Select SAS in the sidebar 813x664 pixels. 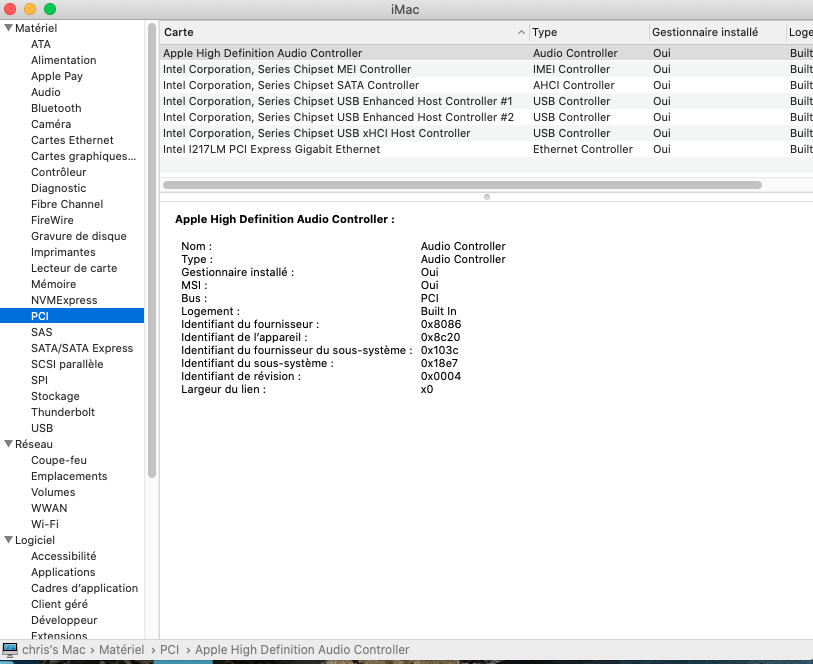(x=41, y=332)
